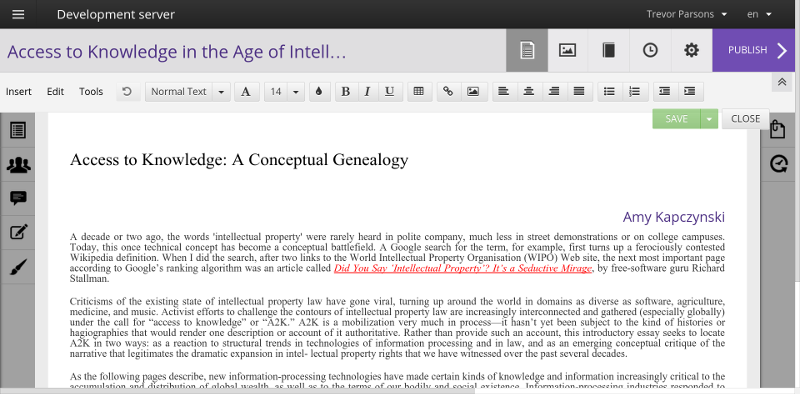Collapse the toolbar with double chevron
Image resolution: width=800 pixels, height=394 pixels.
[782, 82]
